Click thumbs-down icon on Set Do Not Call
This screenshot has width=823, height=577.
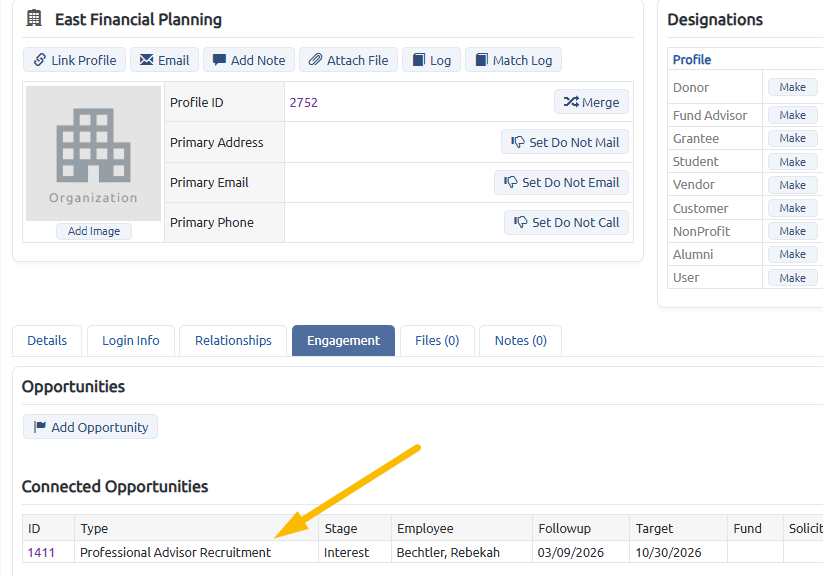click(521, 222)
